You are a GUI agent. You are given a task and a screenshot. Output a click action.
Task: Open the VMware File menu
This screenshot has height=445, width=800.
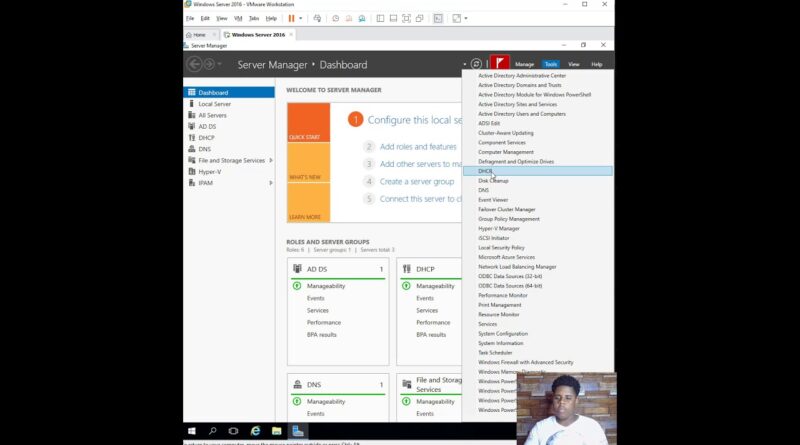[190, 18]
